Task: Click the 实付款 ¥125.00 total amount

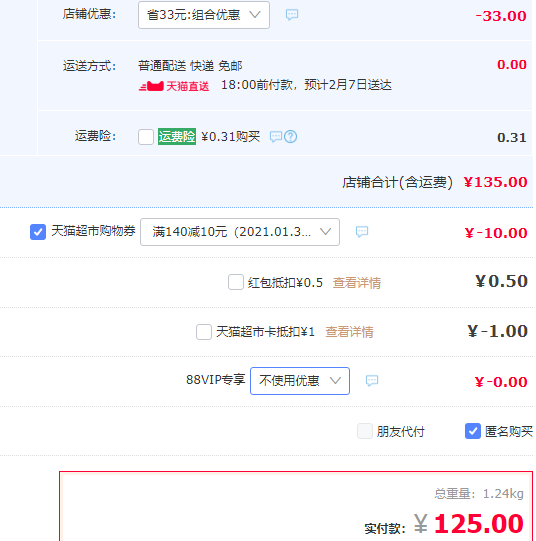Action: click(469, 524)
